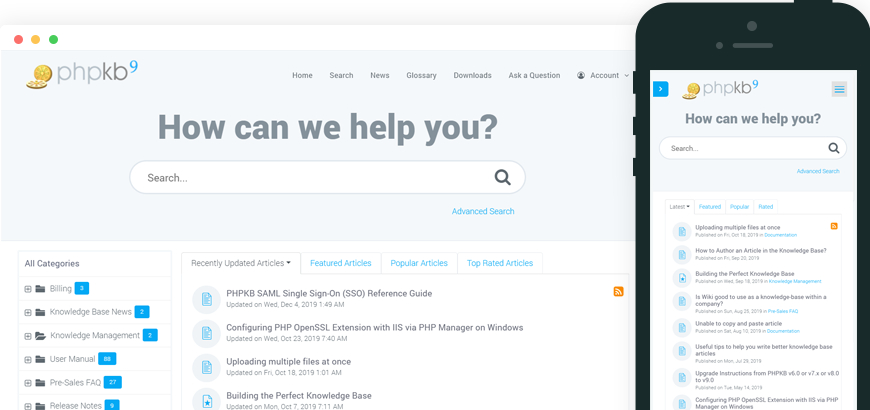Tap the phone Search... input field
870x410 pixels.
point(753,148)
